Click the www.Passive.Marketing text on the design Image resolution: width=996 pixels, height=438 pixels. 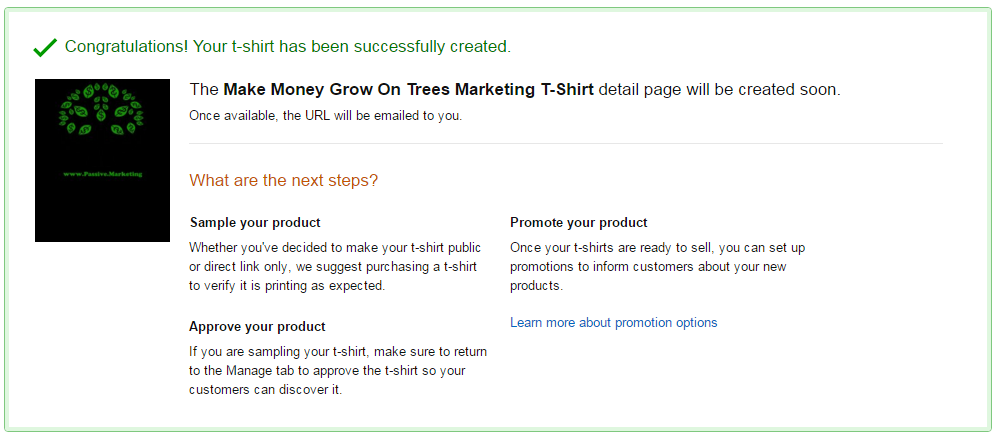(103, 174)
